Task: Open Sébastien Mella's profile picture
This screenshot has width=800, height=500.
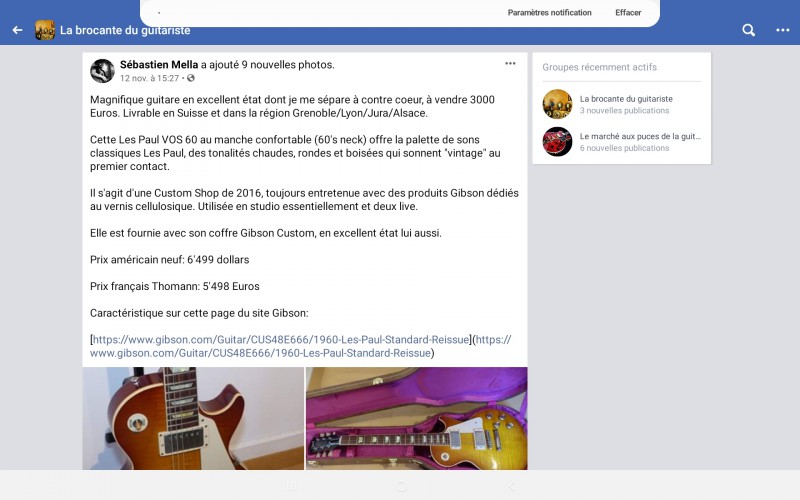Action: click(x=102, y=71)
